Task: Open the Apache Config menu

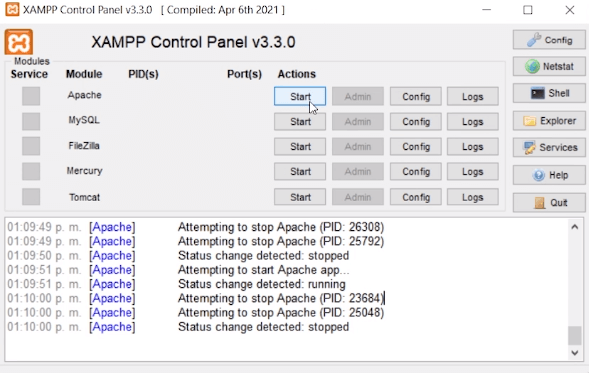Action: coord(415,97)
